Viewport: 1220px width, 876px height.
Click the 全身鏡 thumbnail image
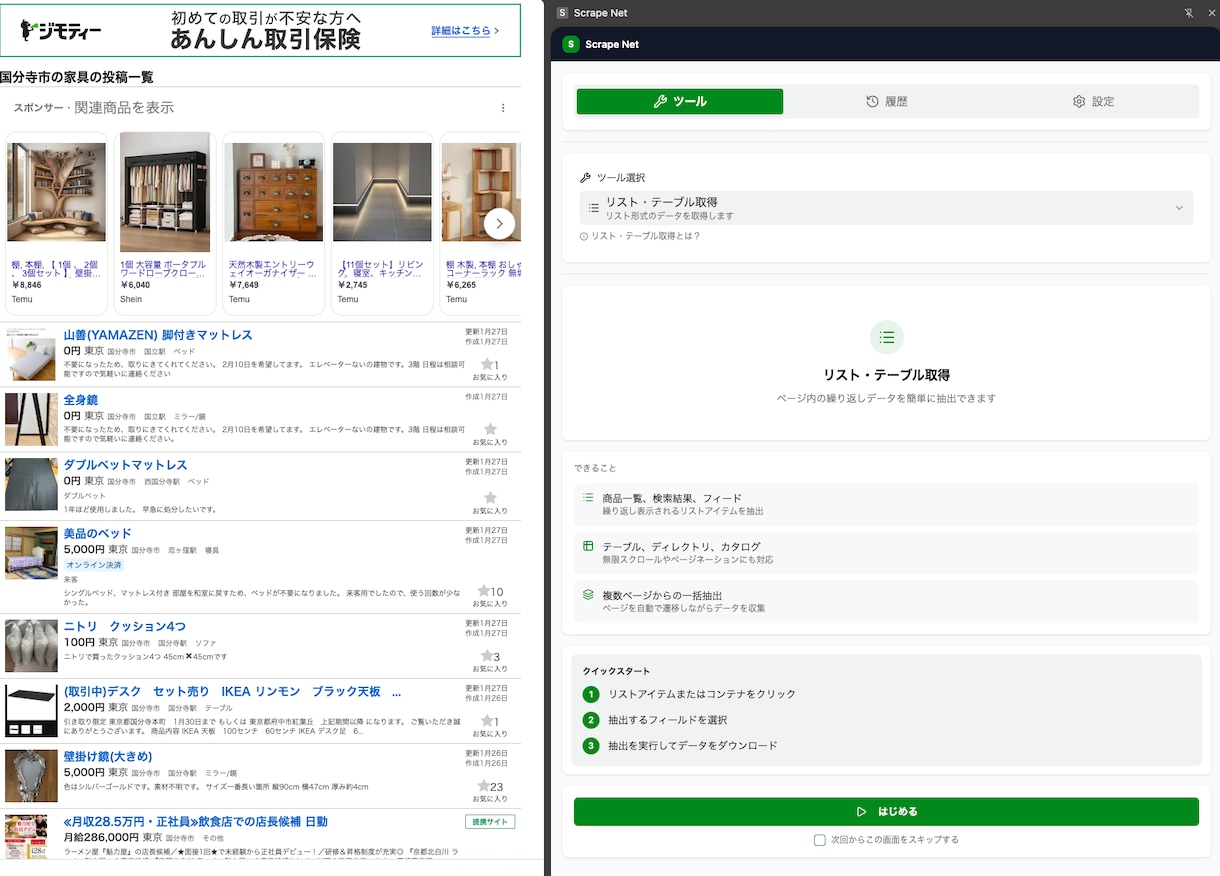point(31,419)
